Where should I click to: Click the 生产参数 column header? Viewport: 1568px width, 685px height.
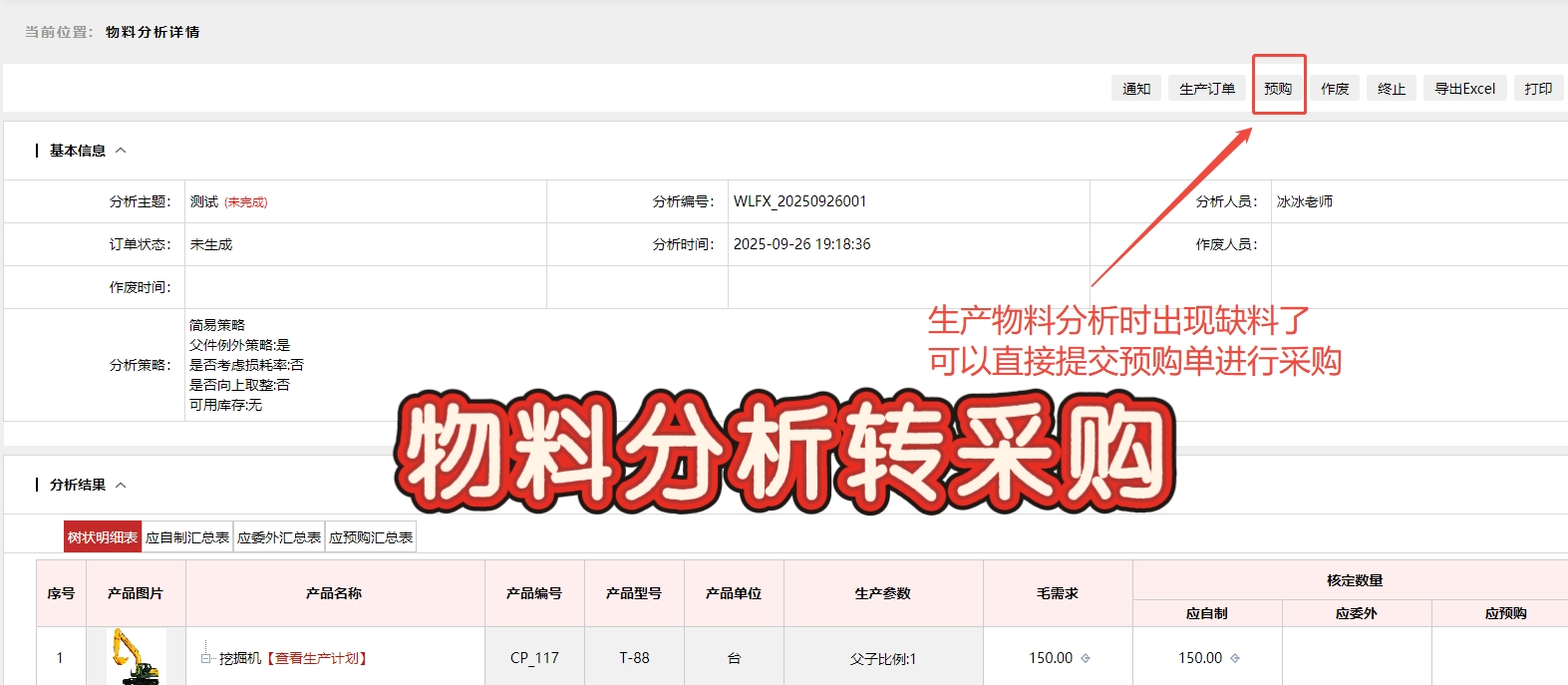883,593
